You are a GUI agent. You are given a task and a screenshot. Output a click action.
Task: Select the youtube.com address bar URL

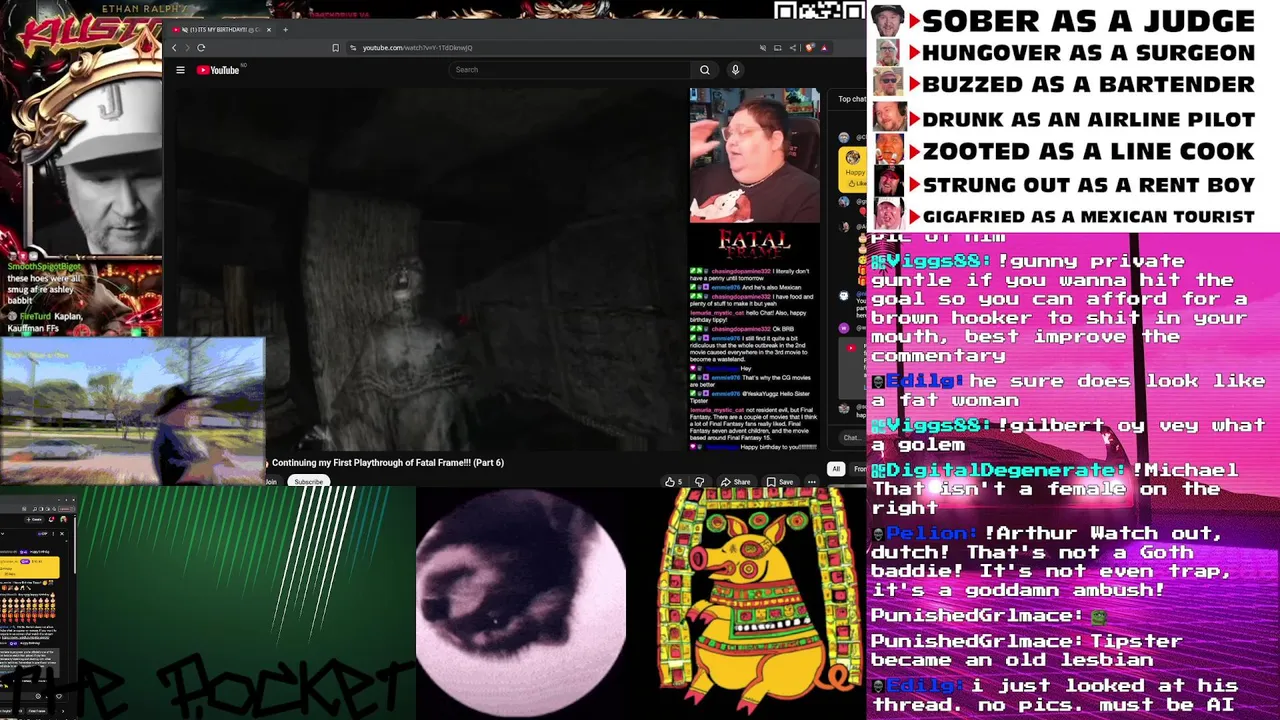(x=417, y=48)
